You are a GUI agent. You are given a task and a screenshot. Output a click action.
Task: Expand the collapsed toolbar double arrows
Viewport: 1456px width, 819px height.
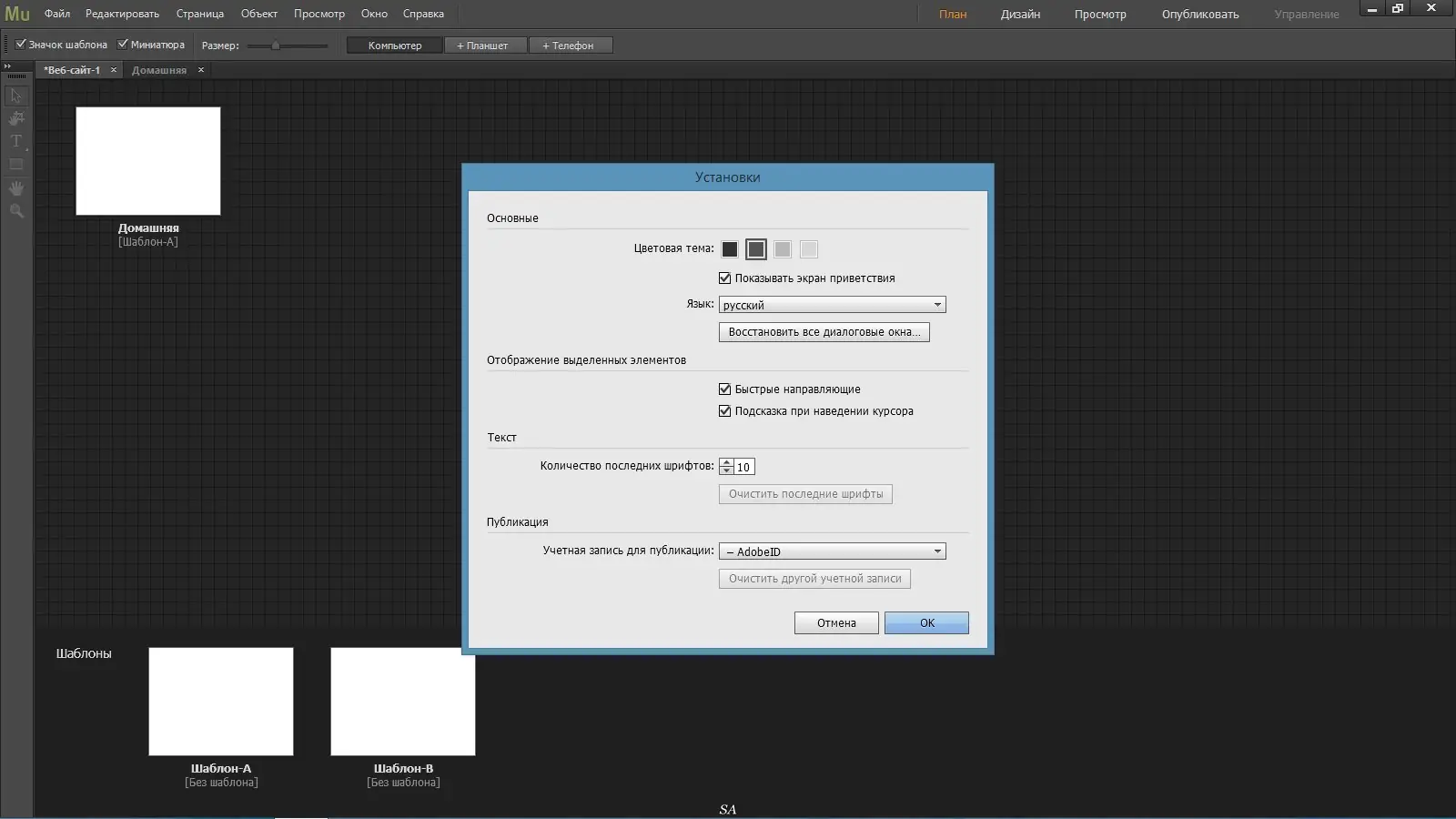[x=7, y=66]
